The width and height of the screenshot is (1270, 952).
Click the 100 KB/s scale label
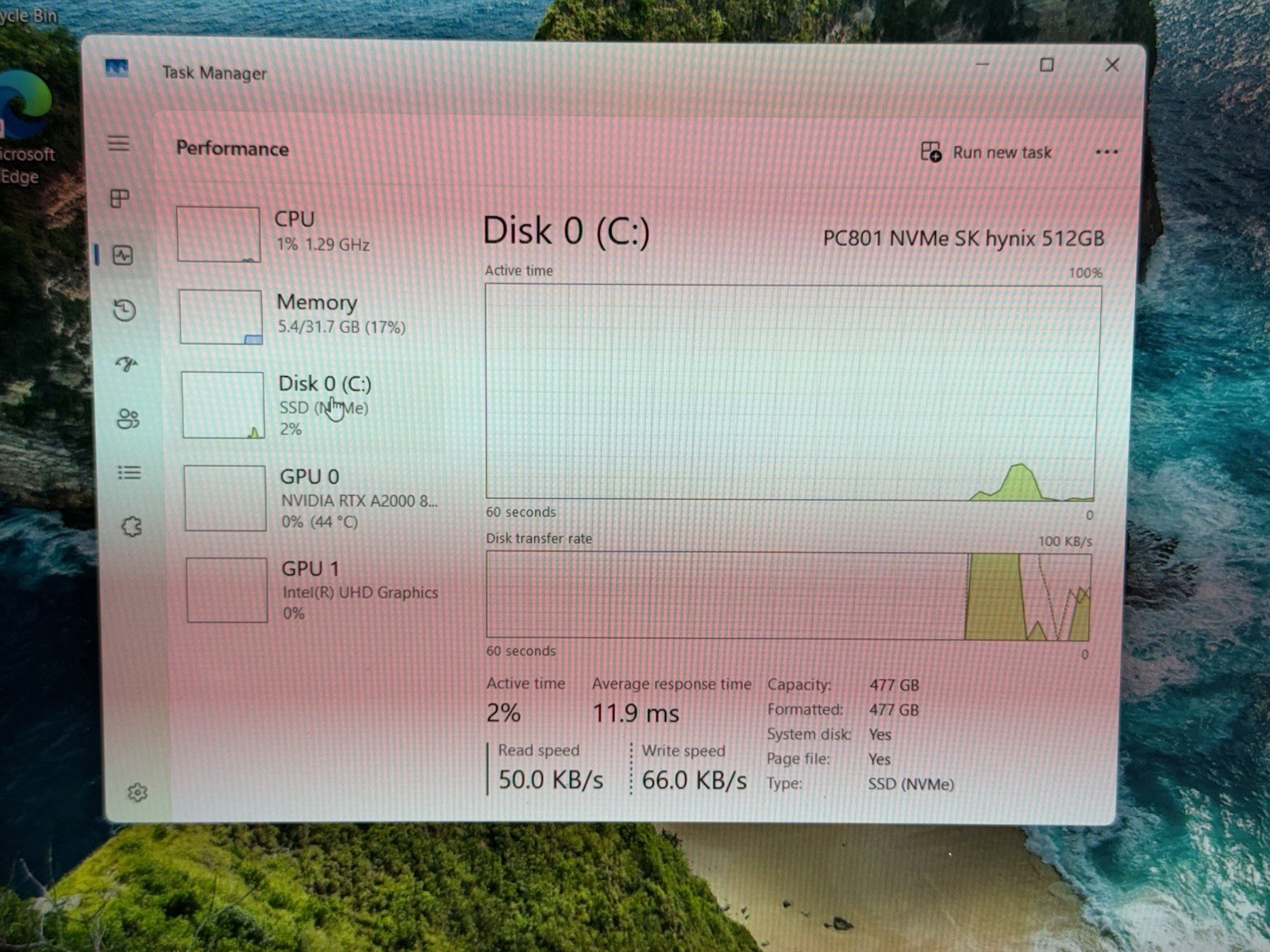click(x=1065, y=541)
